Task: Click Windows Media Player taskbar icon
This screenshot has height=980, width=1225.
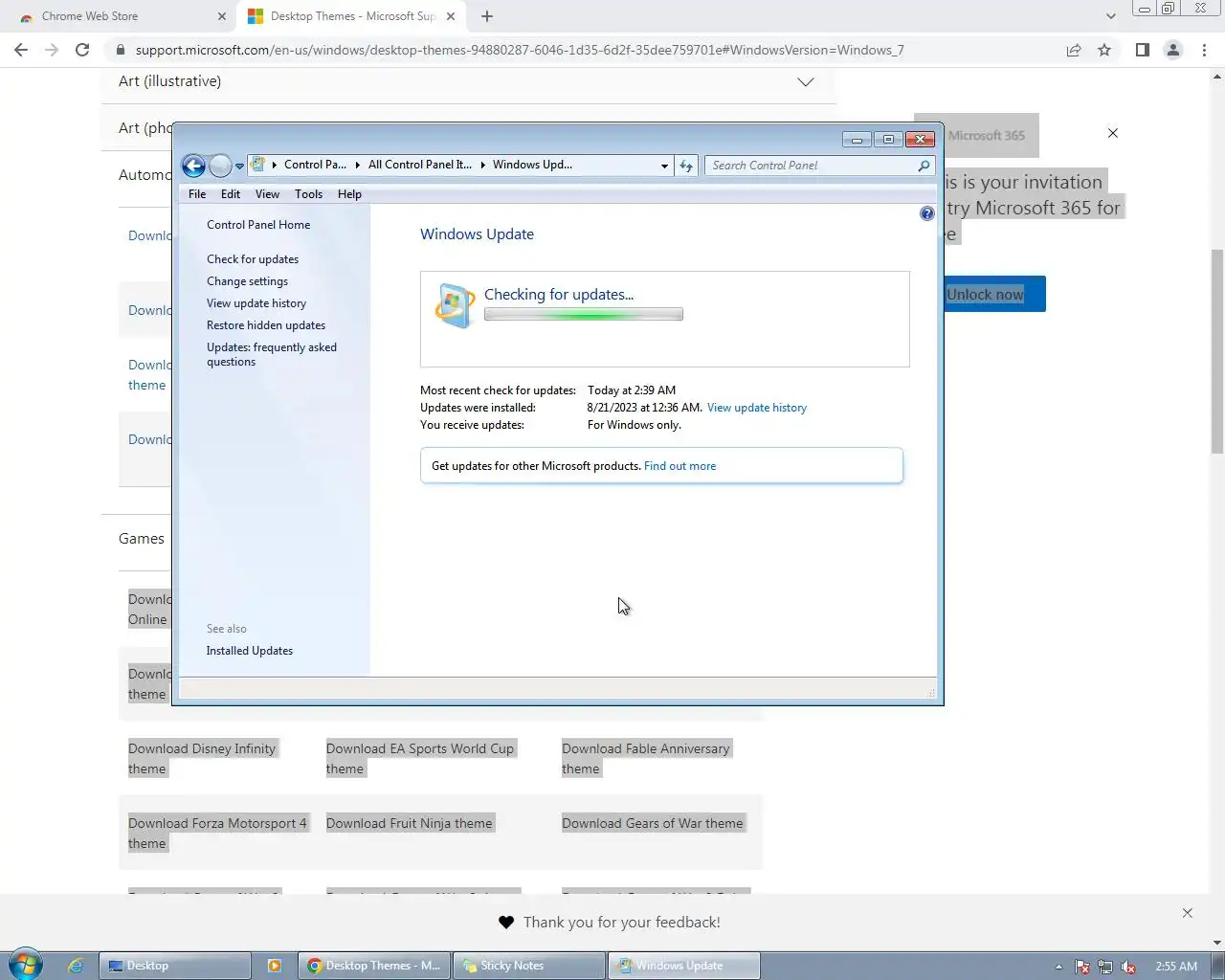Action: click(275, 966)
